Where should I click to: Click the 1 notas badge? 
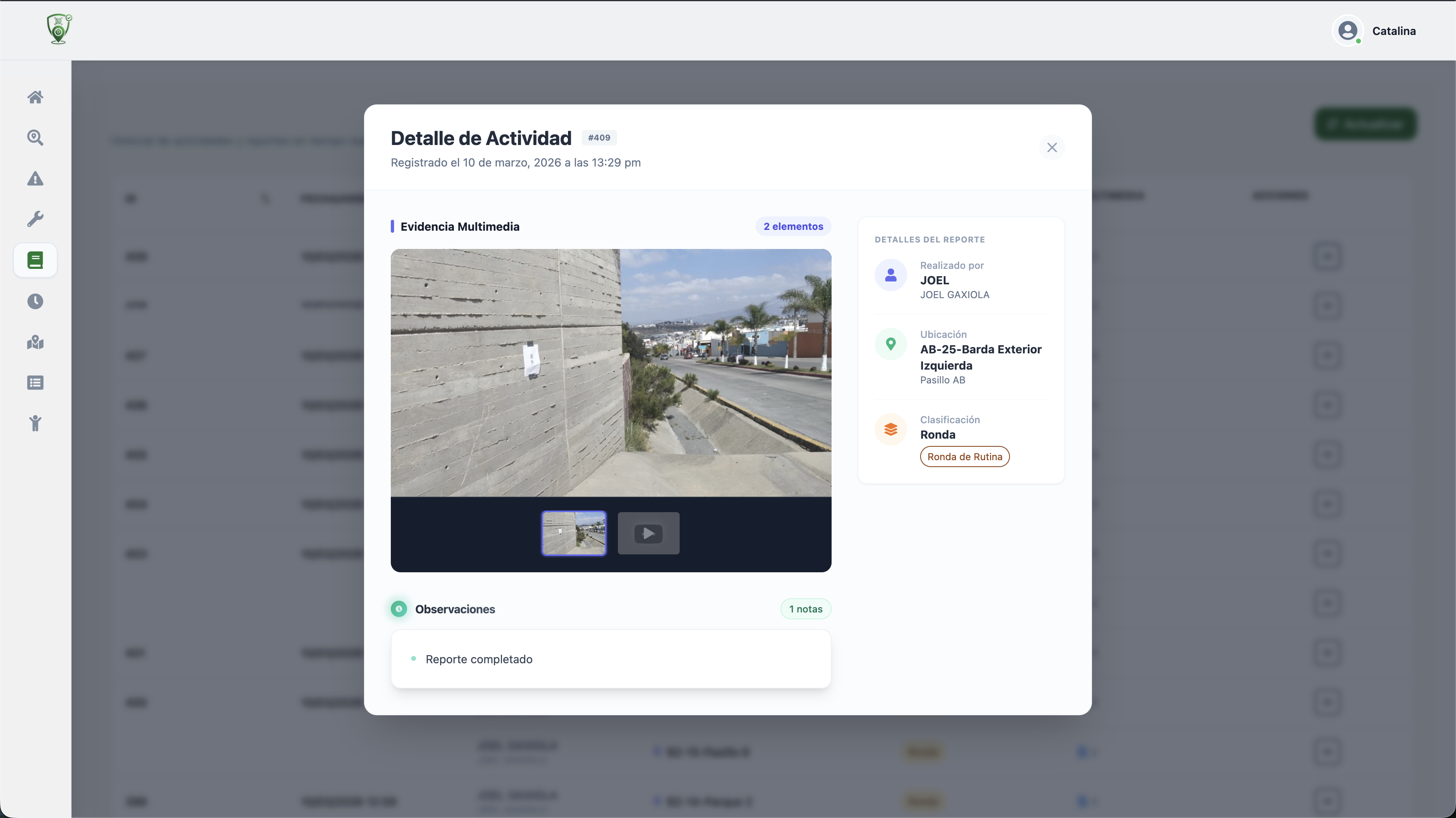806,609
